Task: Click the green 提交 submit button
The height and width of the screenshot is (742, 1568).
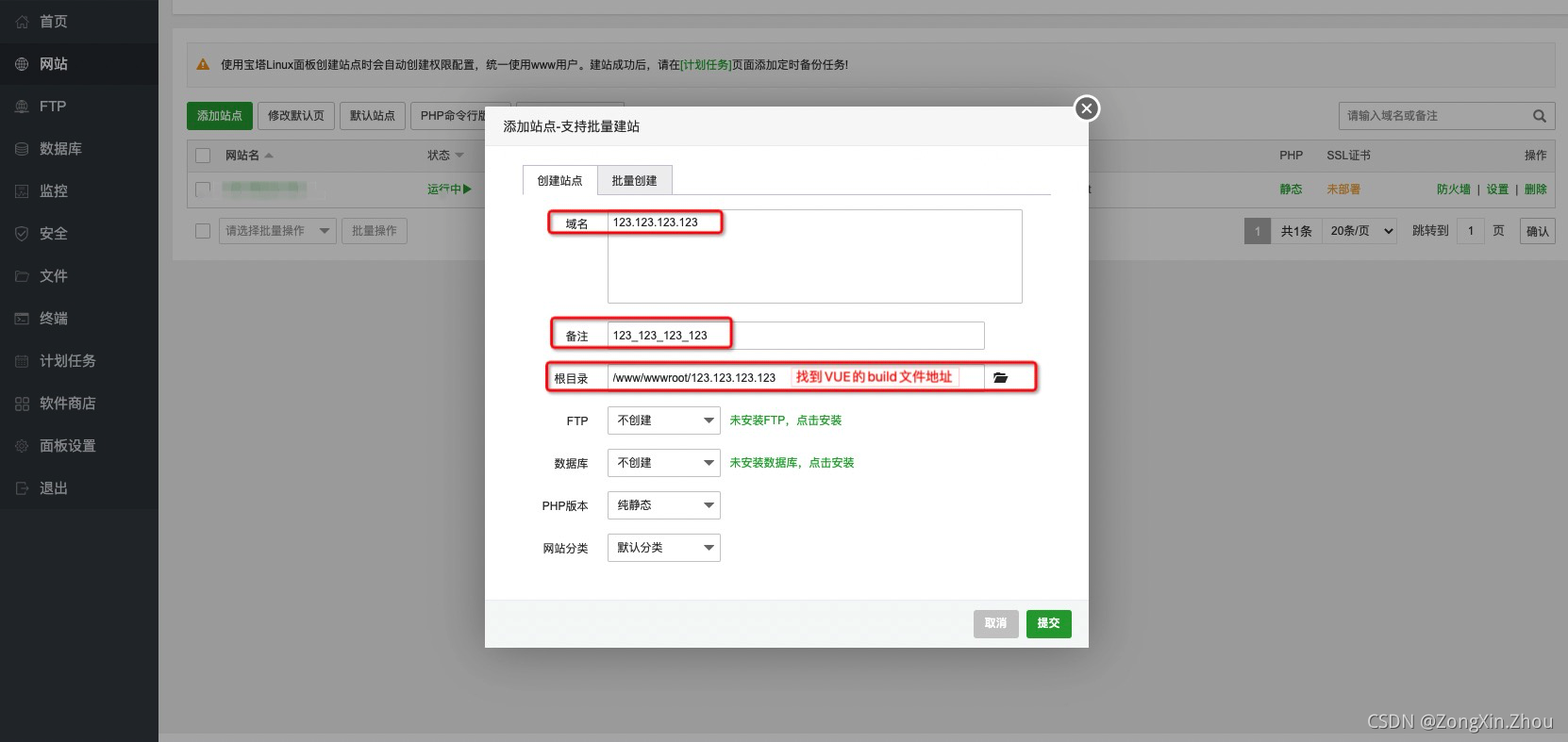Action: (x=1048, y=623)
